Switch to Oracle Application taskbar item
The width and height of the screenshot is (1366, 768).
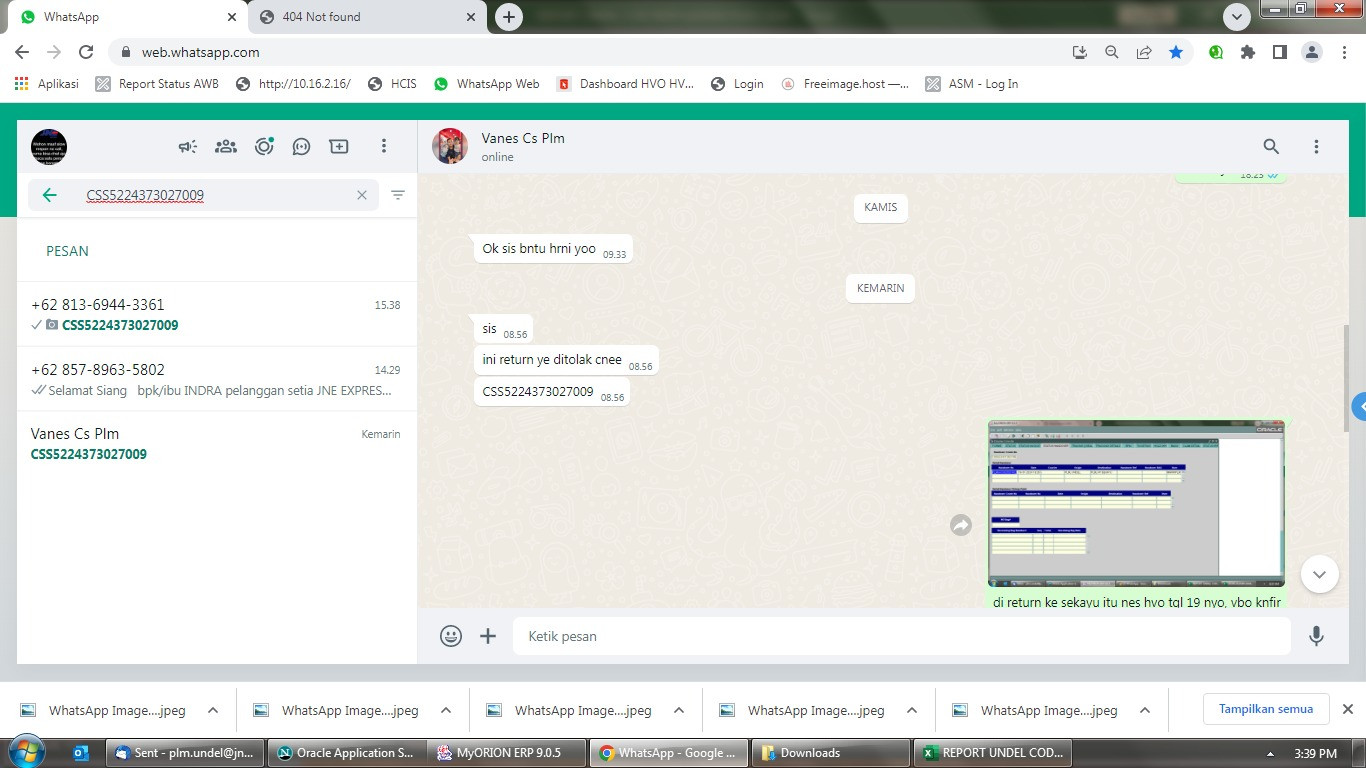[346, 753]
